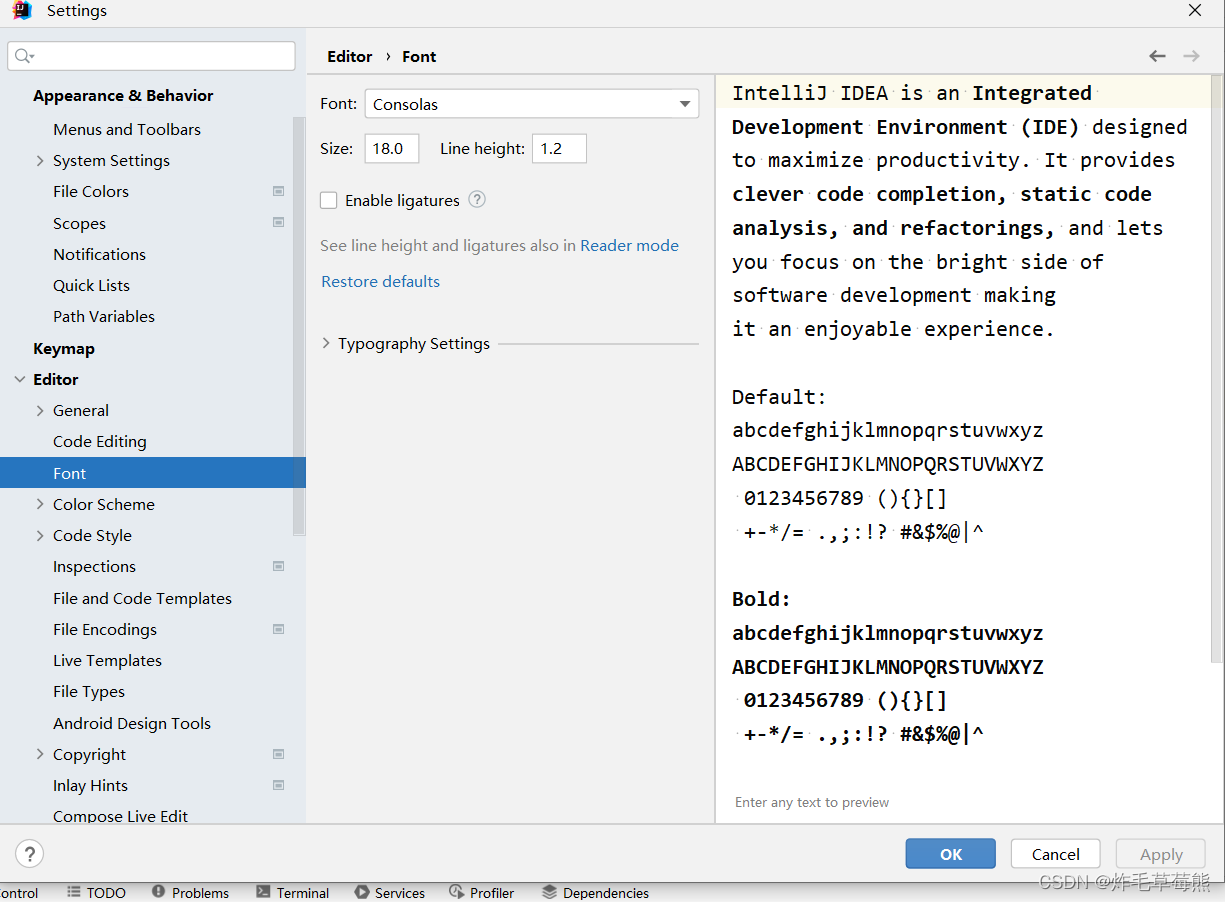Viewport: 1225px width, 902px height.
Task: Open the Help button at bottom left
Action: (x=30, y=854)
